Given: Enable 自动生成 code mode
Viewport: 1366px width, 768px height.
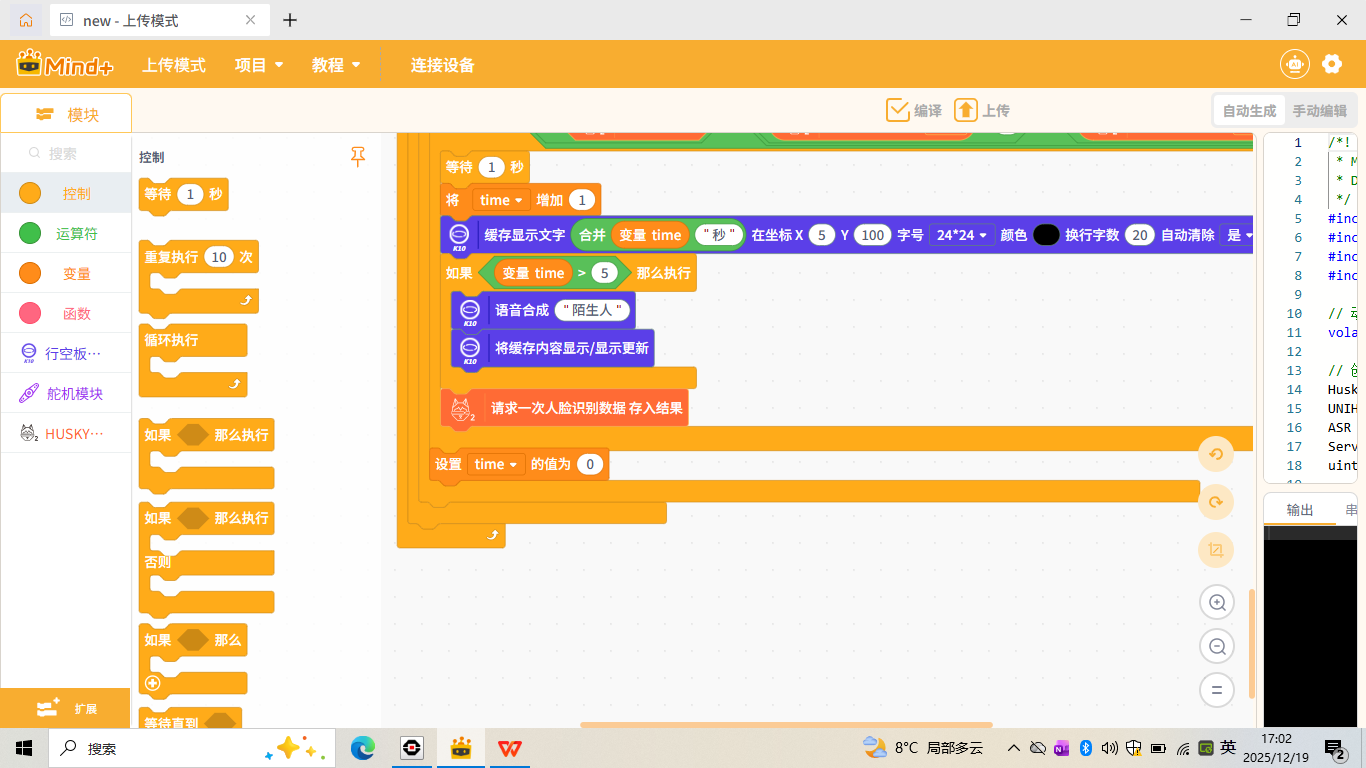Looking at the screenshot, I should click(1248, 110).
